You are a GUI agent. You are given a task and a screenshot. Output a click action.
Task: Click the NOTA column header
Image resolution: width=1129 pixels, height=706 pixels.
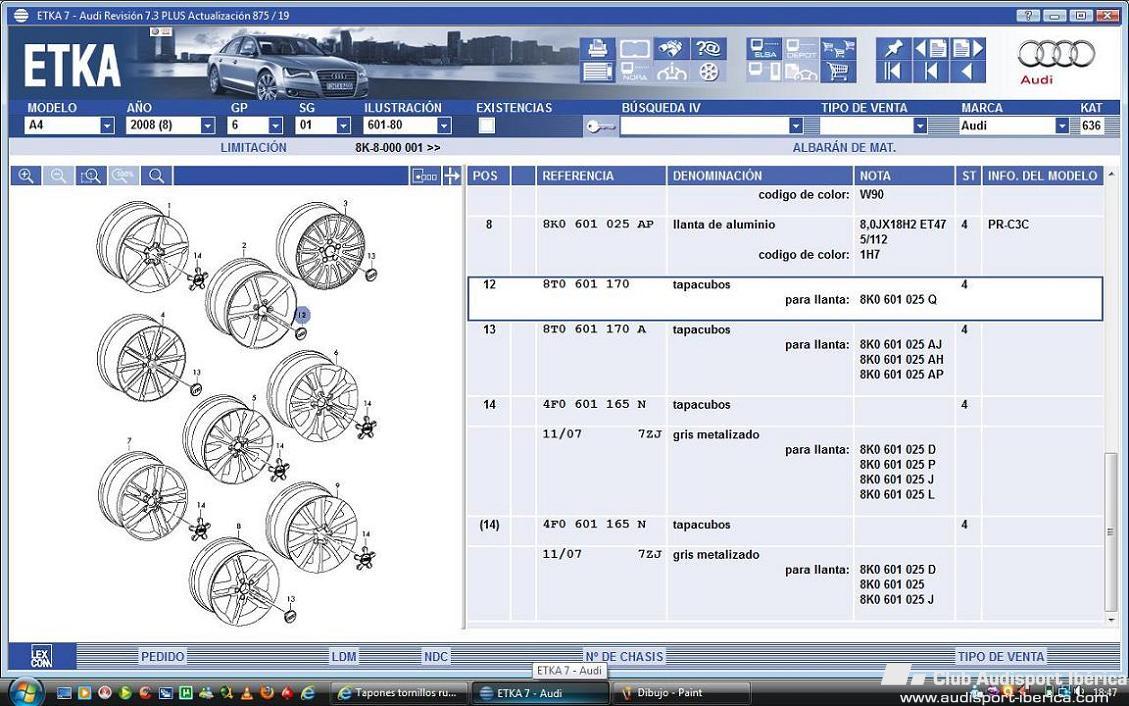904,176
